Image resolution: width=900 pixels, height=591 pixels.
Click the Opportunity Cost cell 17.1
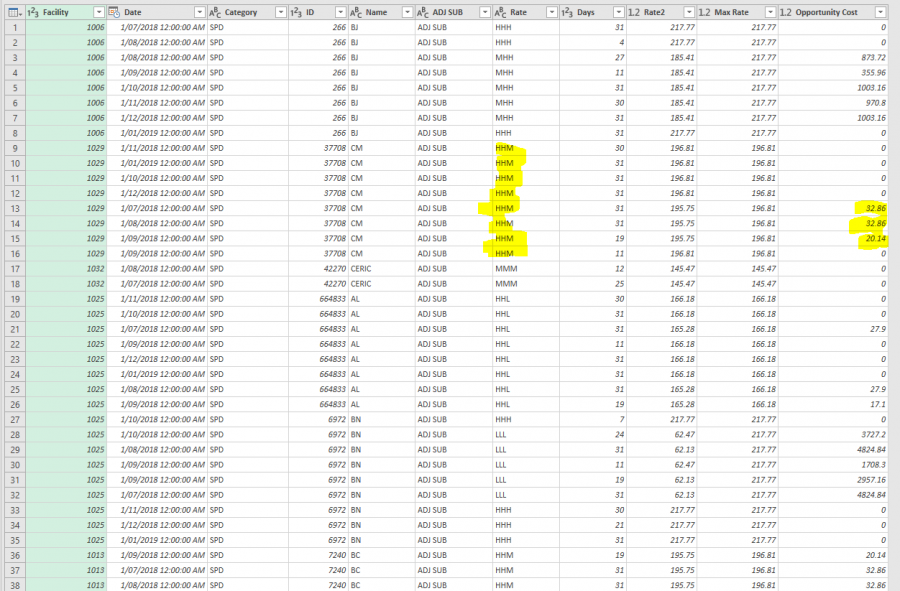[833, 404]
